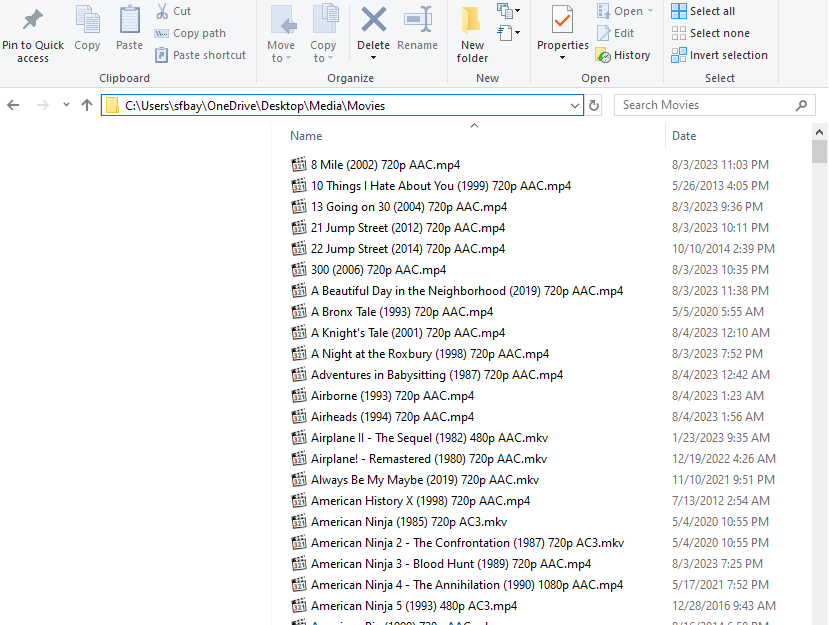This screenshot has height=625, width=829.
Task: Click the 8 Mile file icon
Action: (x=299, y=164)
